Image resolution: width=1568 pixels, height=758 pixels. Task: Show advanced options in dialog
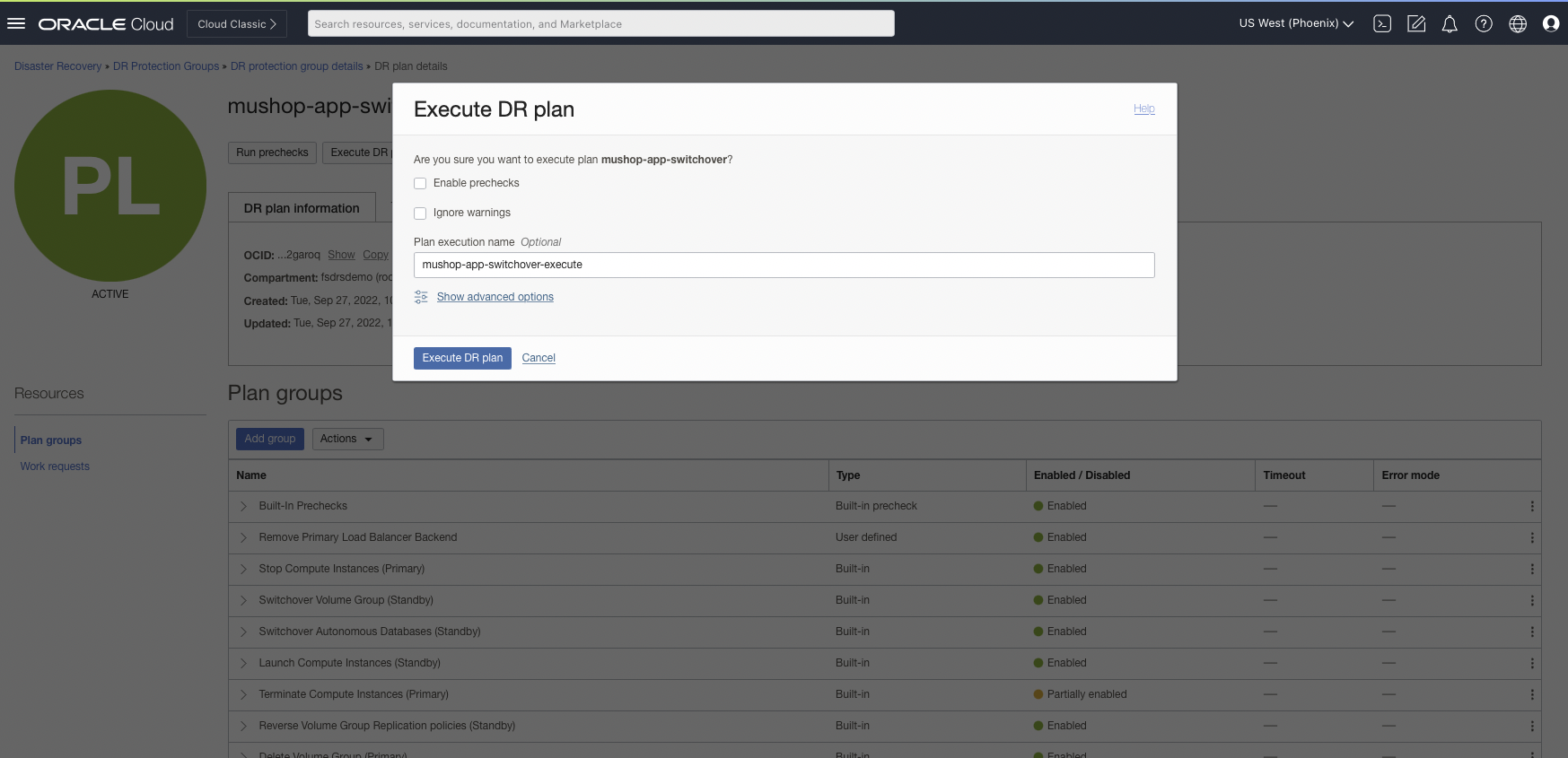(x=495, y=297)
